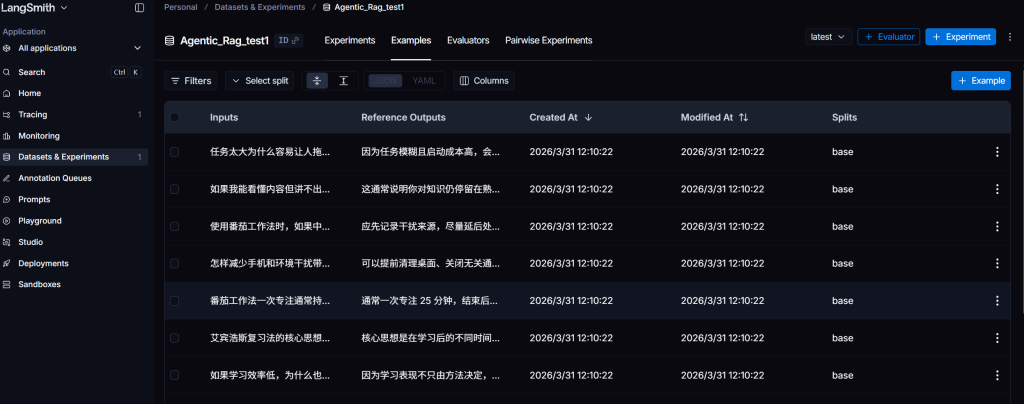Screen dimensions: 1024x404
Task: Open row menu for 任务太大为什么 example
Action: [x=997, y=152]
